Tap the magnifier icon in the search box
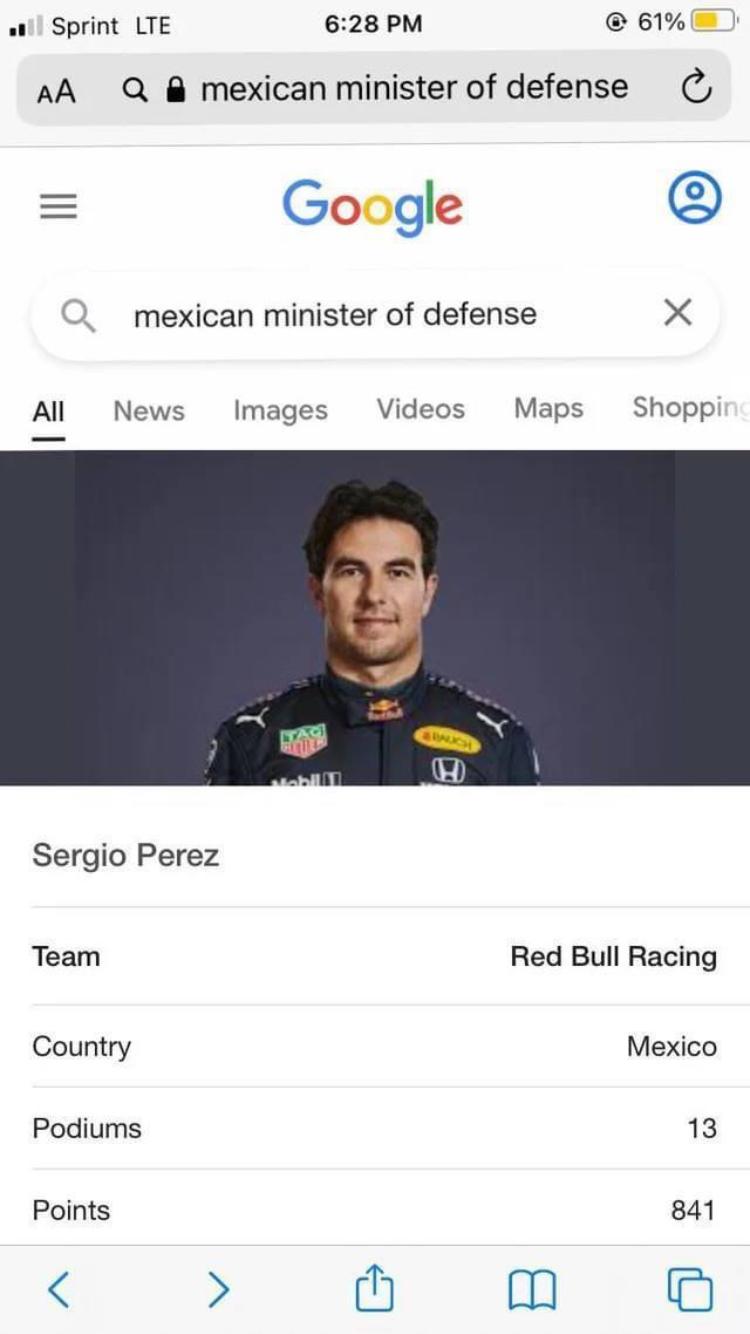 78,315
